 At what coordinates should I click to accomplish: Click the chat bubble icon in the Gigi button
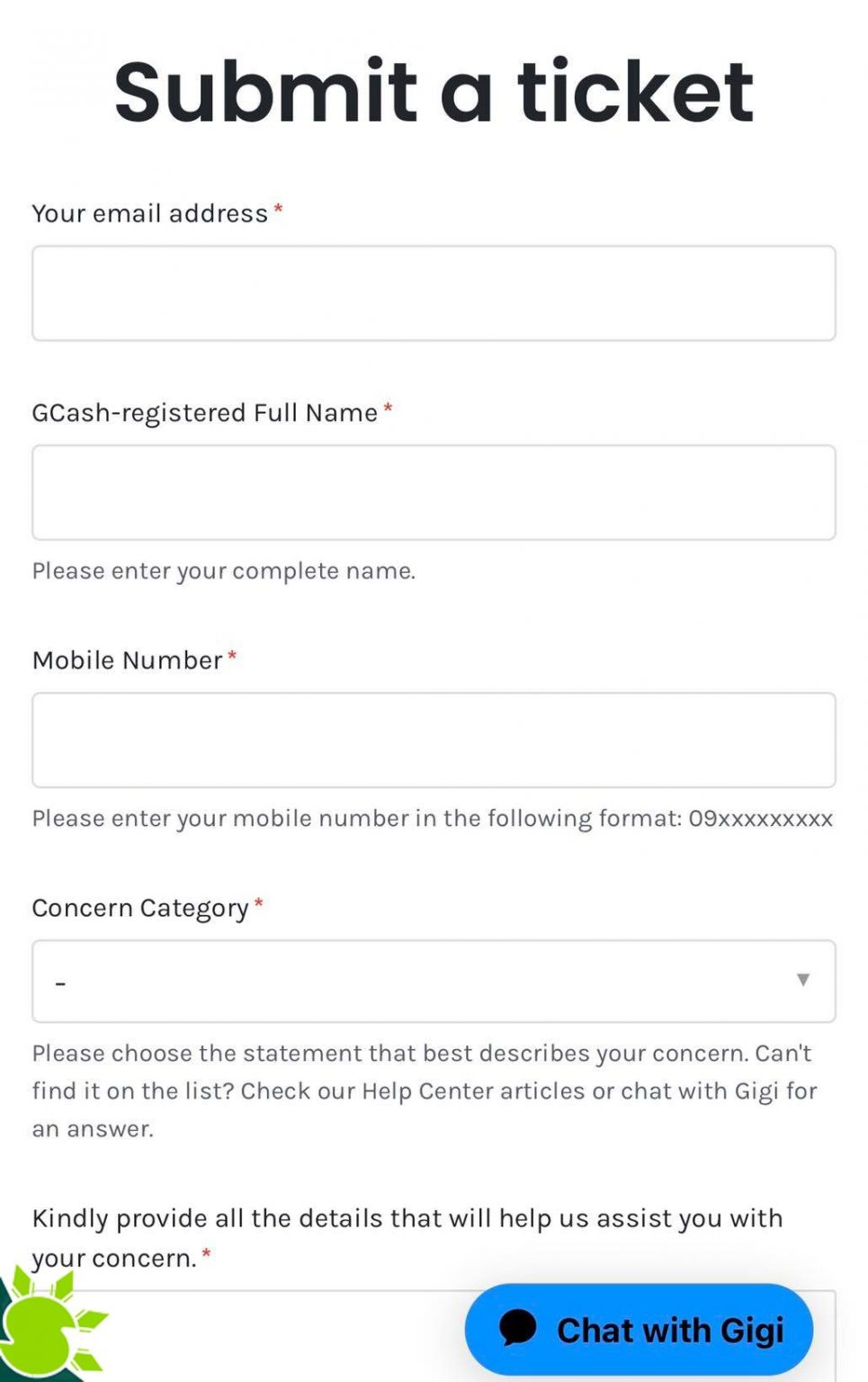pyautogui.click(x=515, y=1329)
